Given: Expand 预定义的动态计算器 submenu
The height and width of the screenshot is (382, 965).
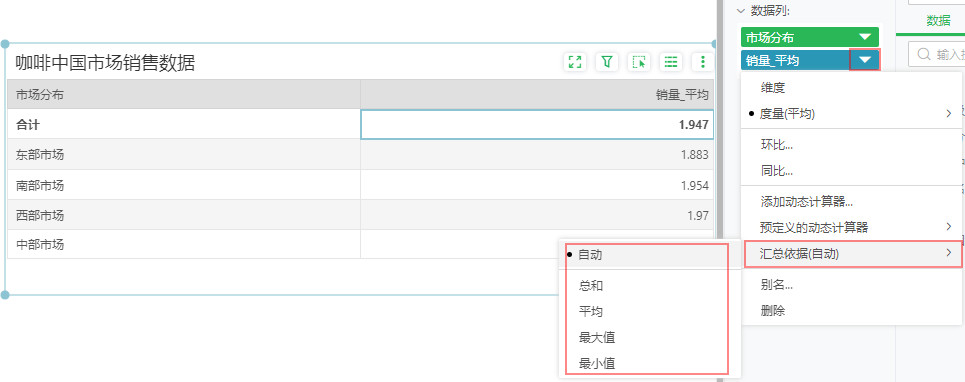Looking at the screenshot, I should pyautogui.click(x=852, y=228).
